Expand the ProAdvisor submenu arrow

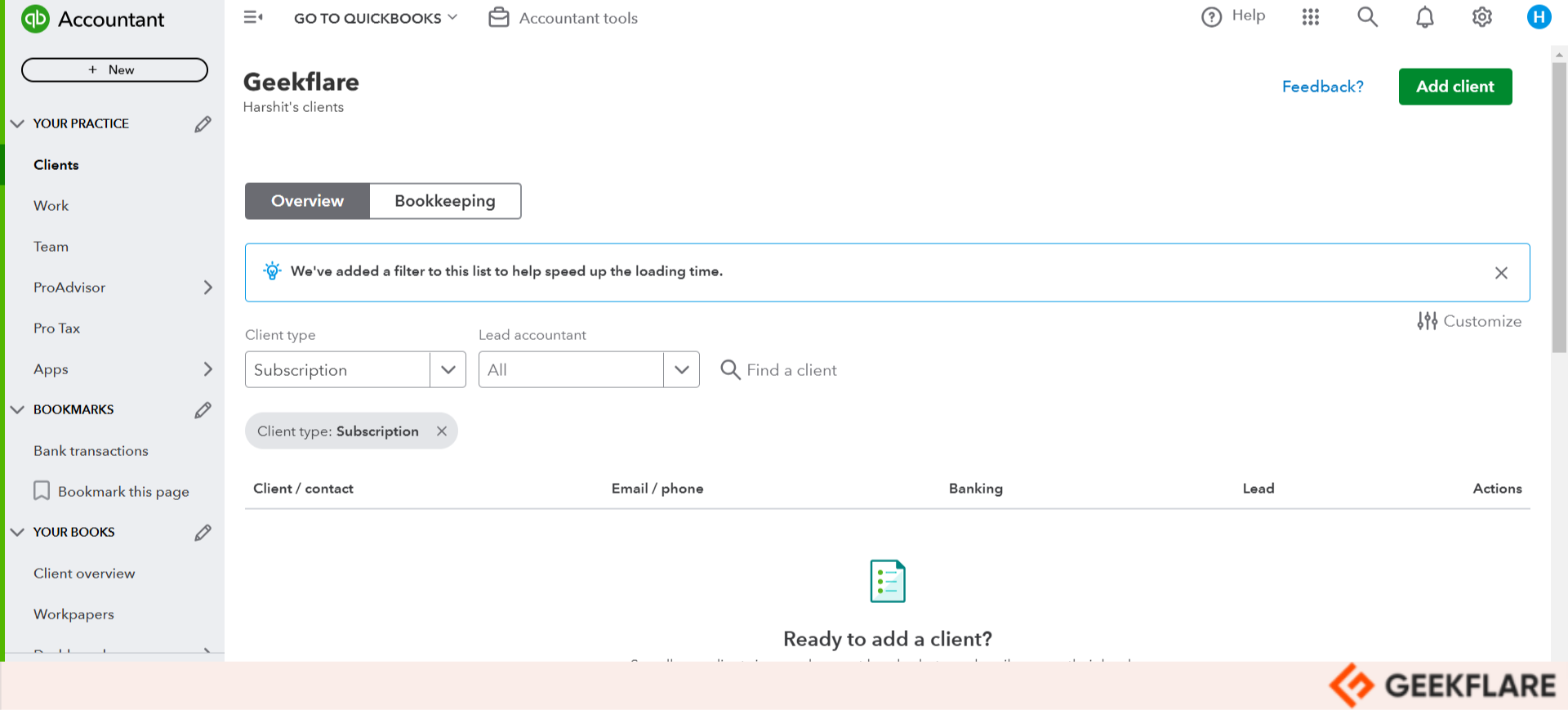point(207,288)
